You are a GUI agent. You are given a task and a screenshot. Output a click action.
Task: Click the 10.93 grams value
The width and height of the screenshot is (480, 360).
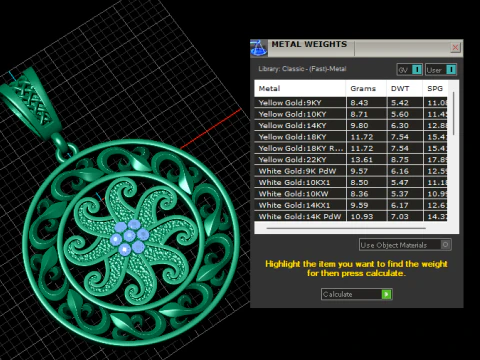(361, 217)
